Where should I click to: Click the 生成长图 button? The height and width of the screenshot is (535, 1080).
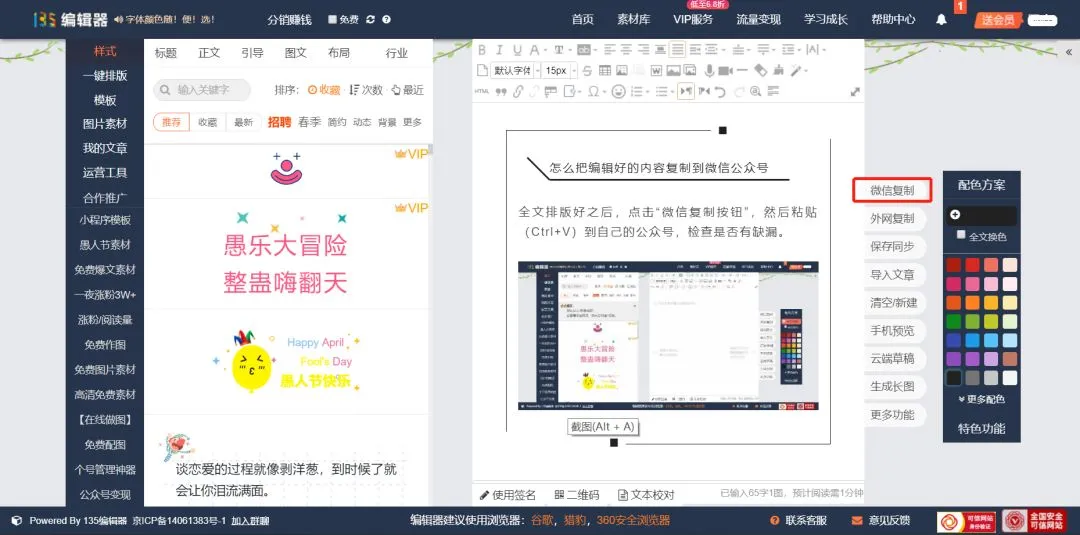892,386
